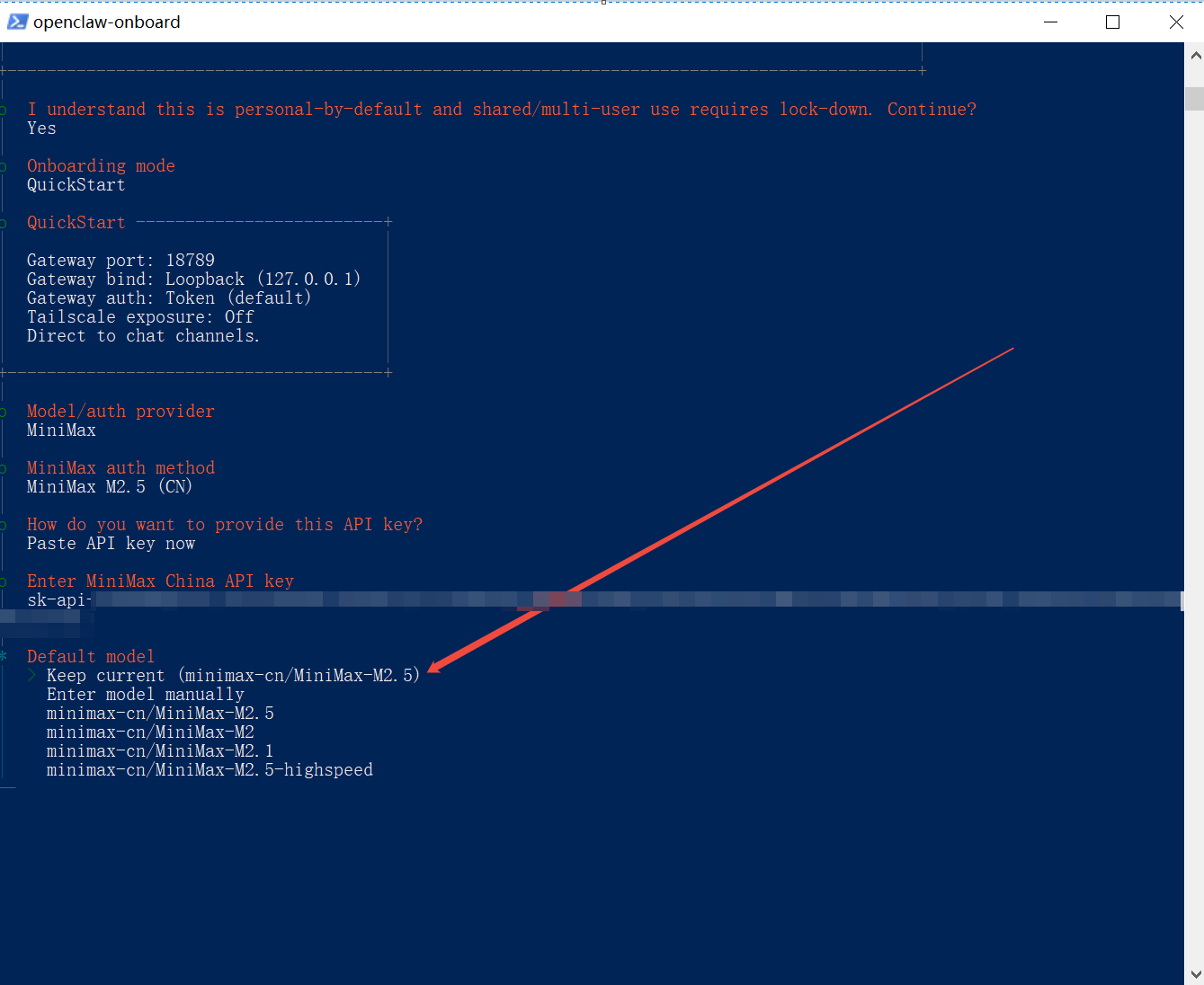Maximize the openclaw-onboard terminal window
This screenshot has width=1204, height=985.
click(1112, 22)
